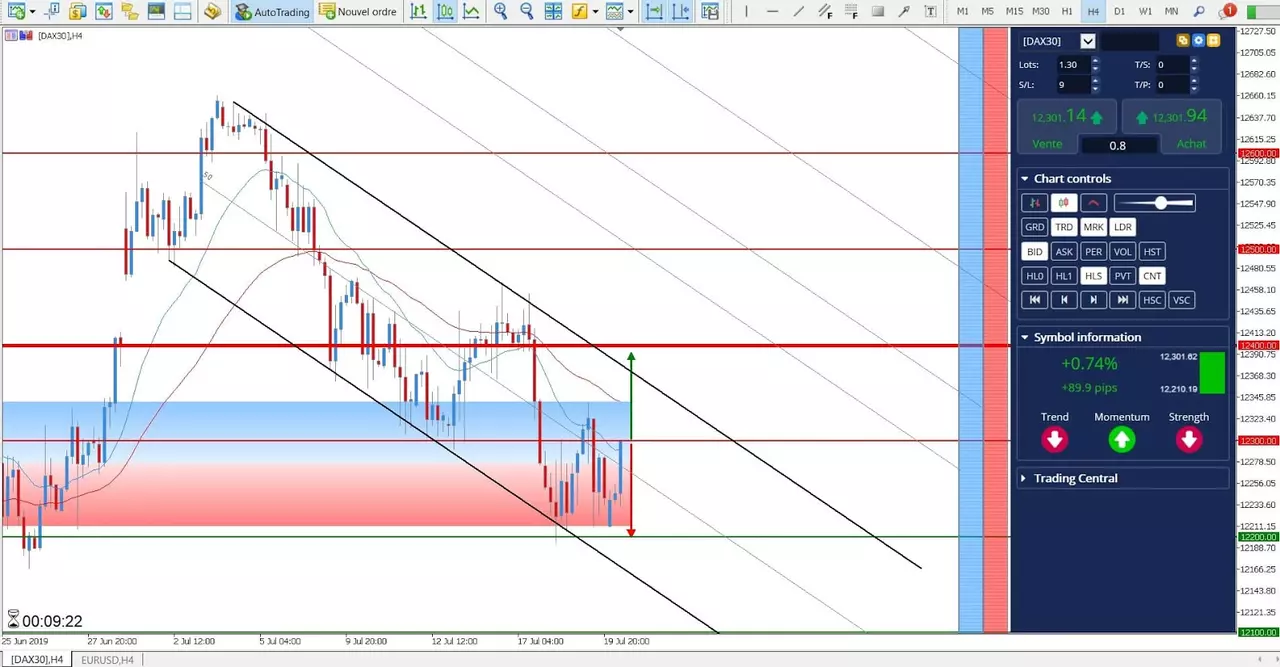Zoom out on the chart

526,12
